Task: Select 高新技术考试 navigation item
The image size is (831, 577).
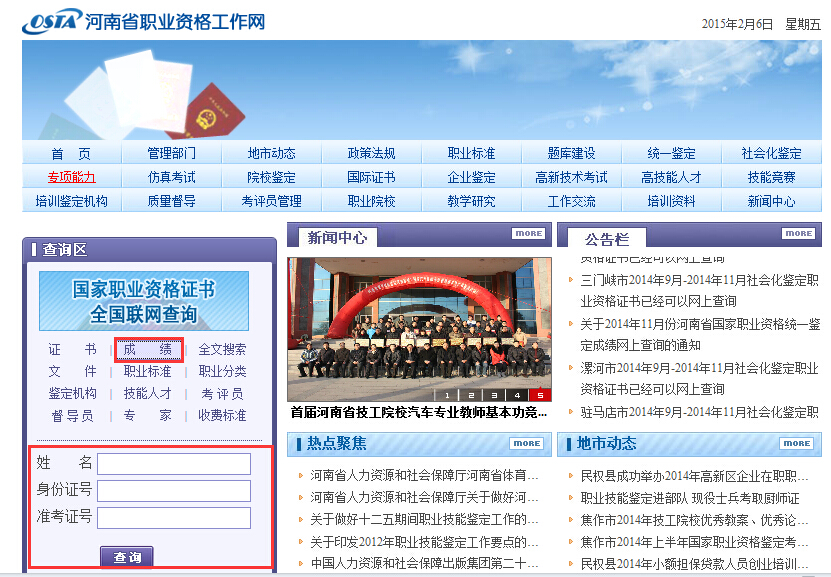Action: pyautogui.click(x=571, y=177)
